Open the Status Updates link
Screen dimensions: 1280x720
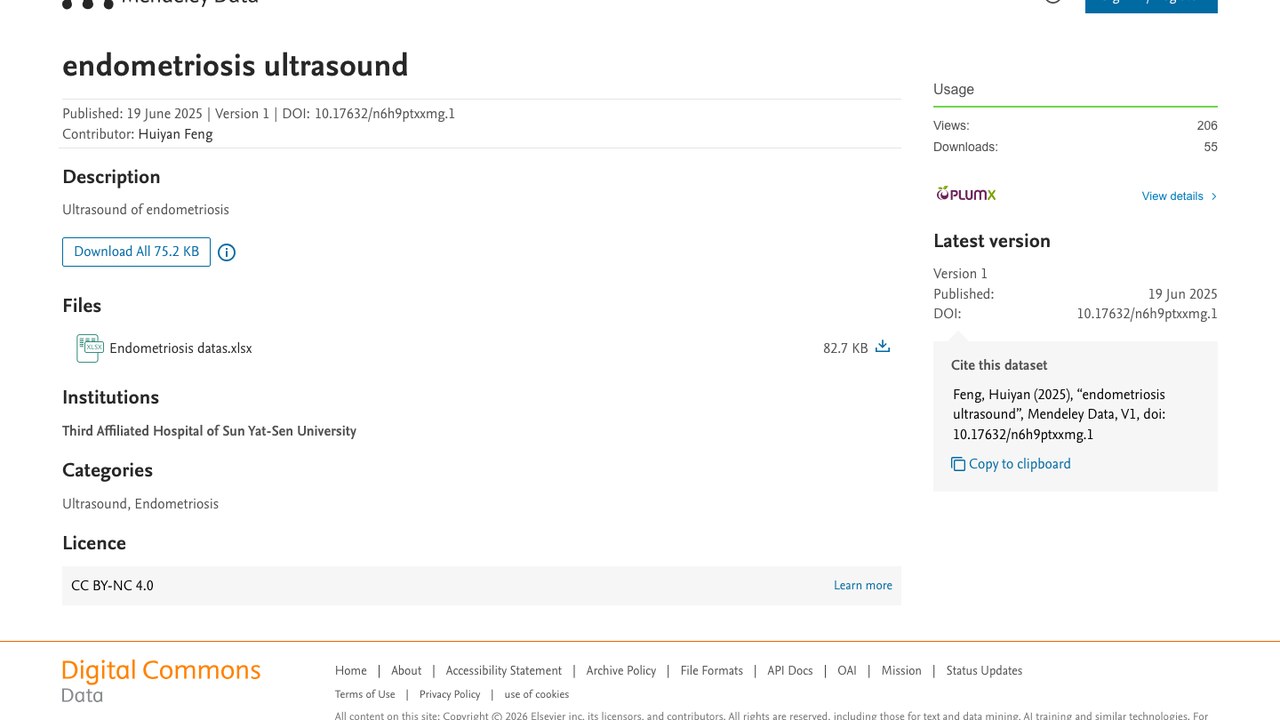click(984, 671)
